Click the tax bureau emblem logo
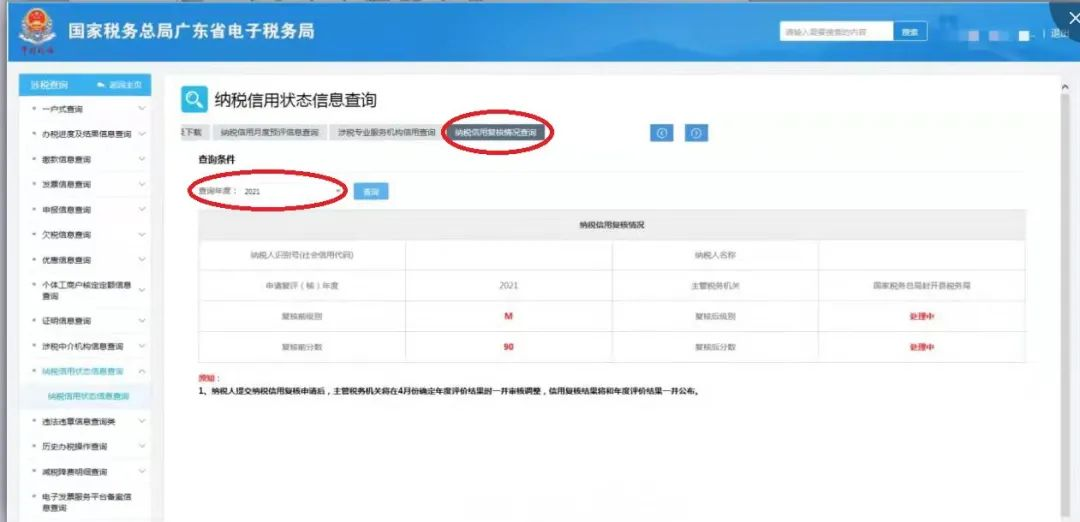1080x522 pixels. coord(37,31)
